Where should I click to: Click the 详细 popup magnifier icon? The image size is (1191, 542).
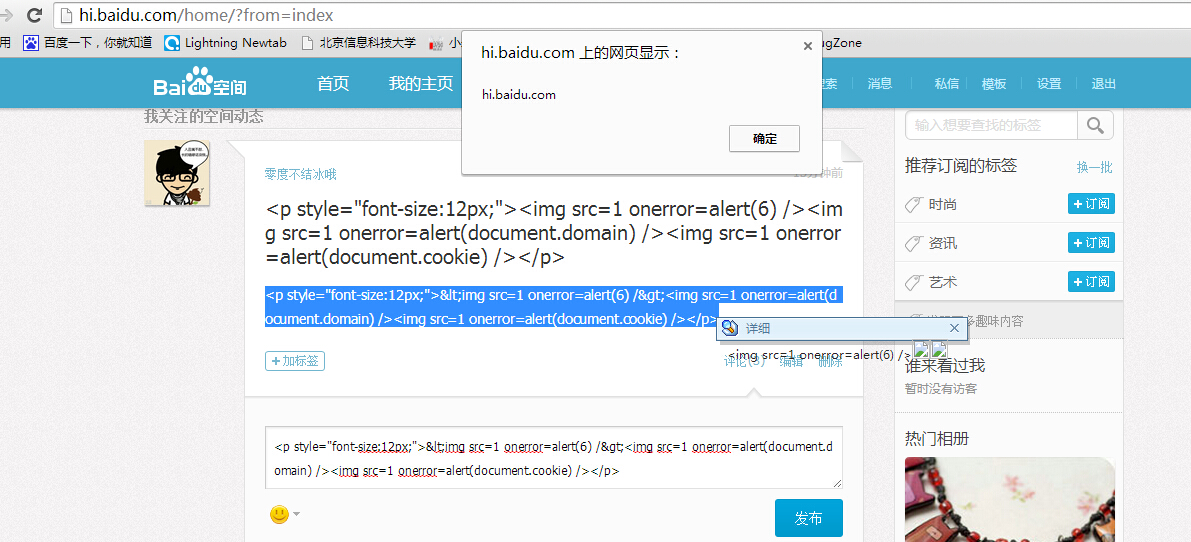tap(729, 329)
